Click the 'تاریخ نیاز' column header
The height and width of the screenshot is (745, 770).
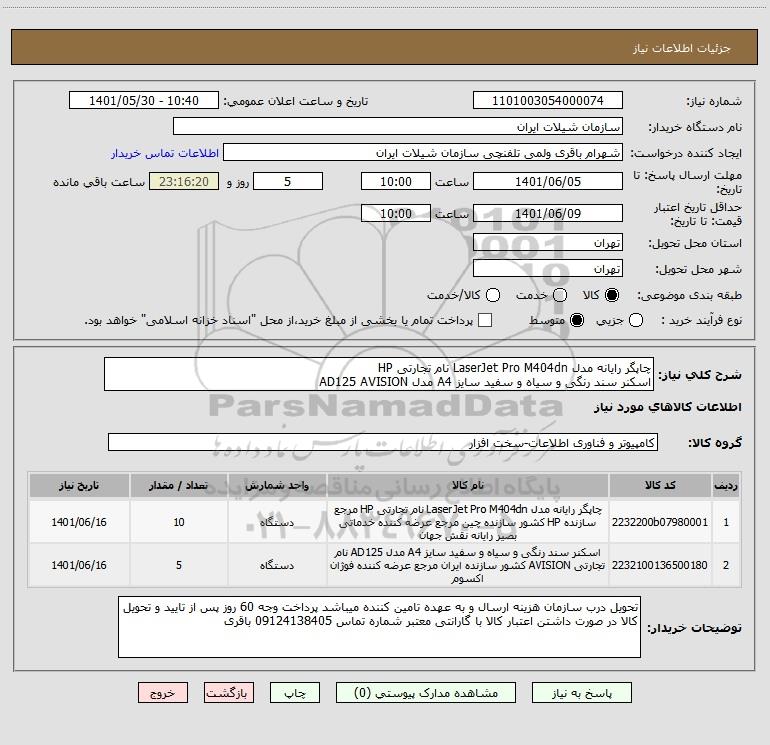click(79, 485)
